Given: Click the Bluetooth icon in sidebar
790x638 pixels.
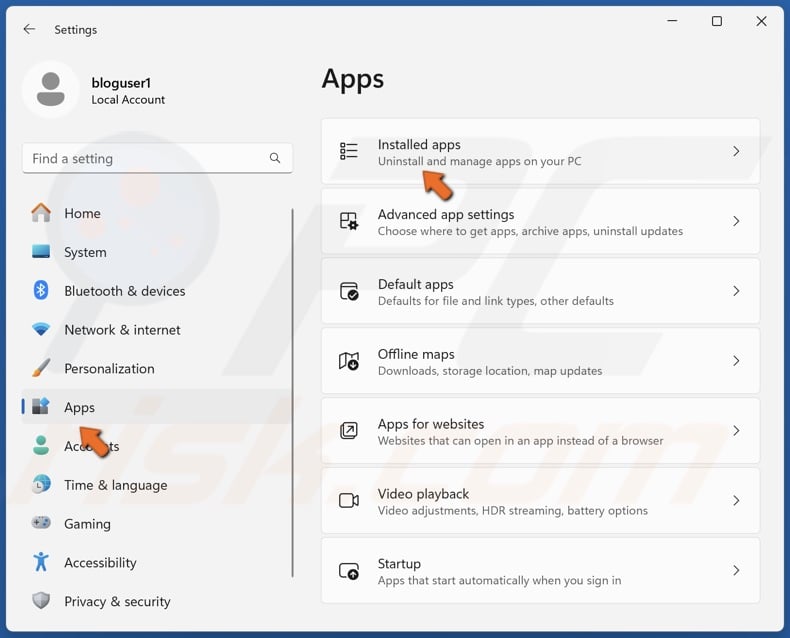Looking at the screenshot, I should (x=41, y=290).
